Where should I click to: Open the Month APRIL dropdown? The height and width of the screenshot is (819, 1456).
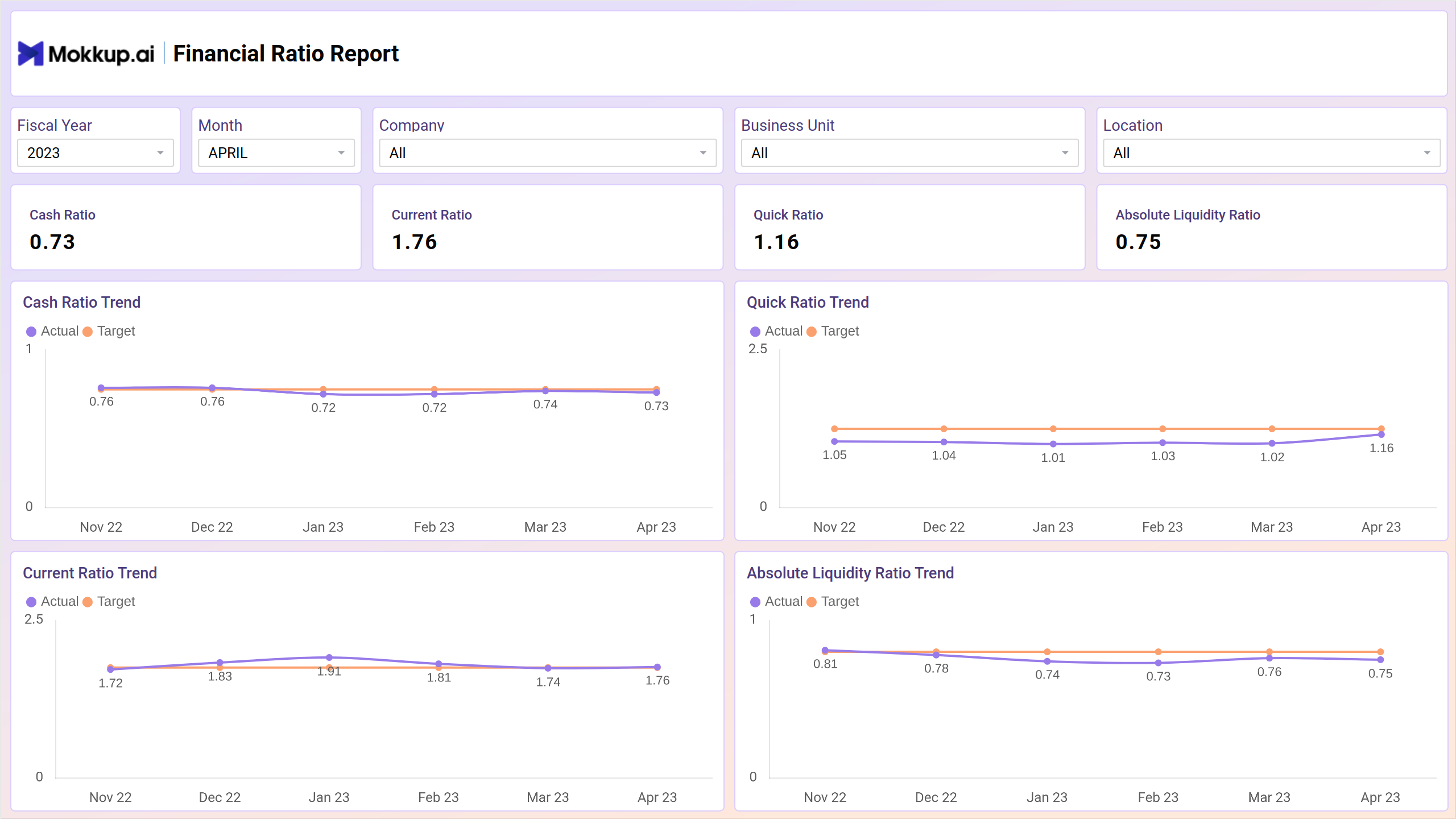[276, 153]
